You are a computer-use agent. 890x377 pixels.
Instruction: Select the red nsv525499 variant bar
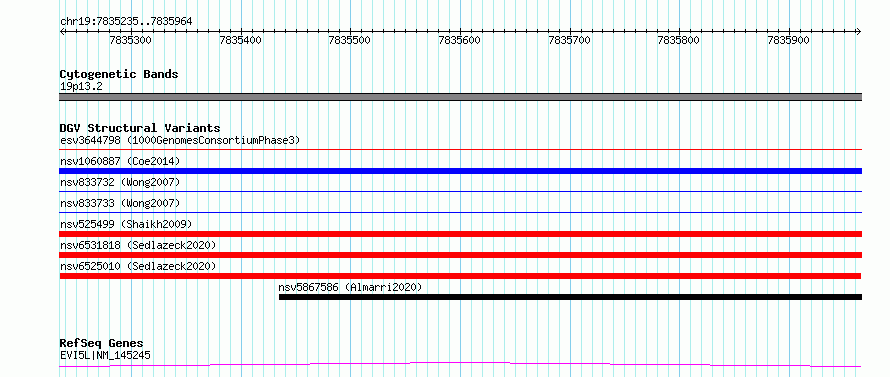[x=460, y=234]
